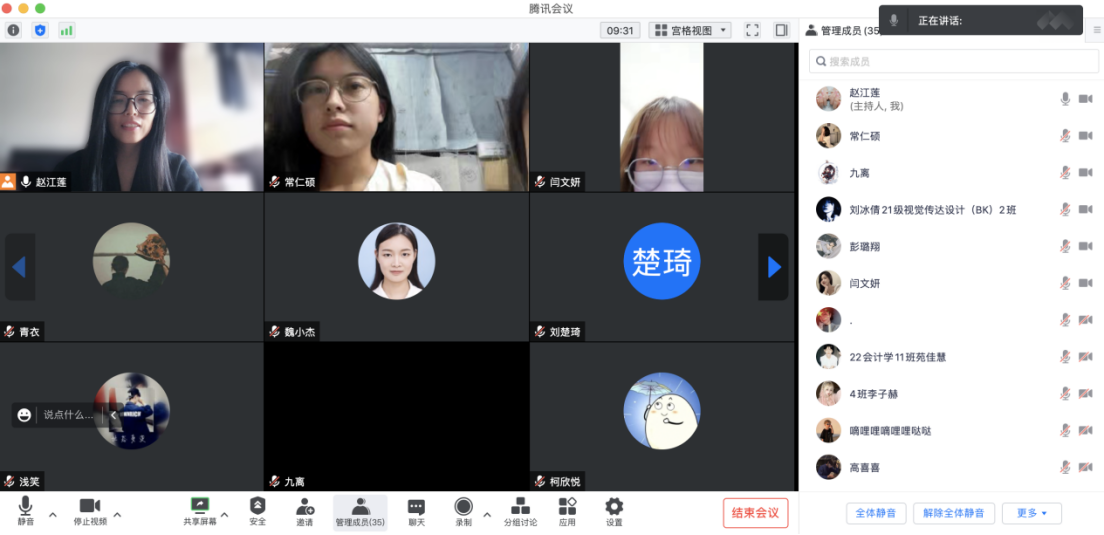Go to next page of video grid
This screenshot has width=1104, height=535.
click(773, 267)
